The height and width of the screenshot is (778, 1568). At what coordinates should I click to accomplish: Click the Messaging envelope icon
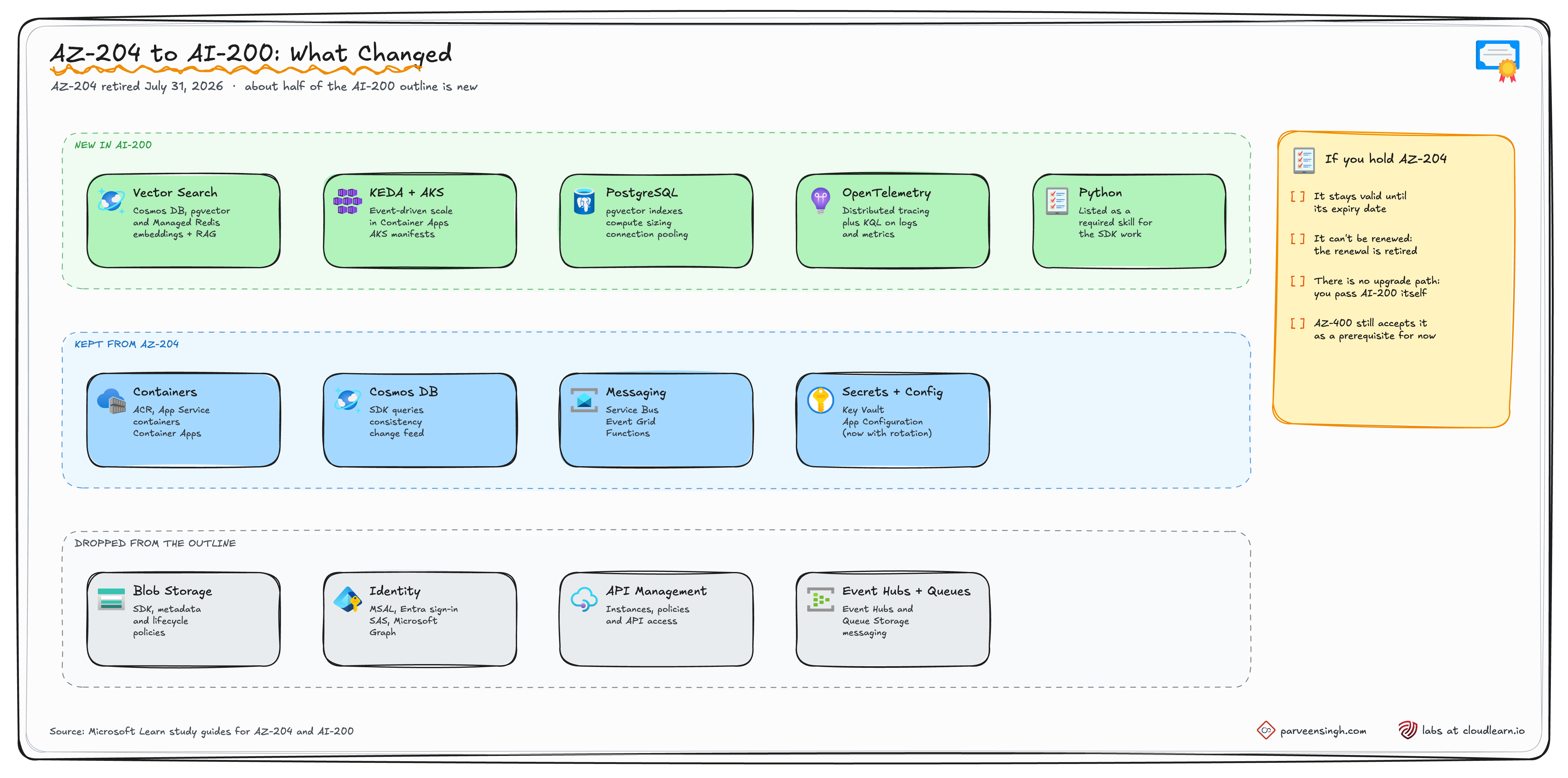pos(584,400)
